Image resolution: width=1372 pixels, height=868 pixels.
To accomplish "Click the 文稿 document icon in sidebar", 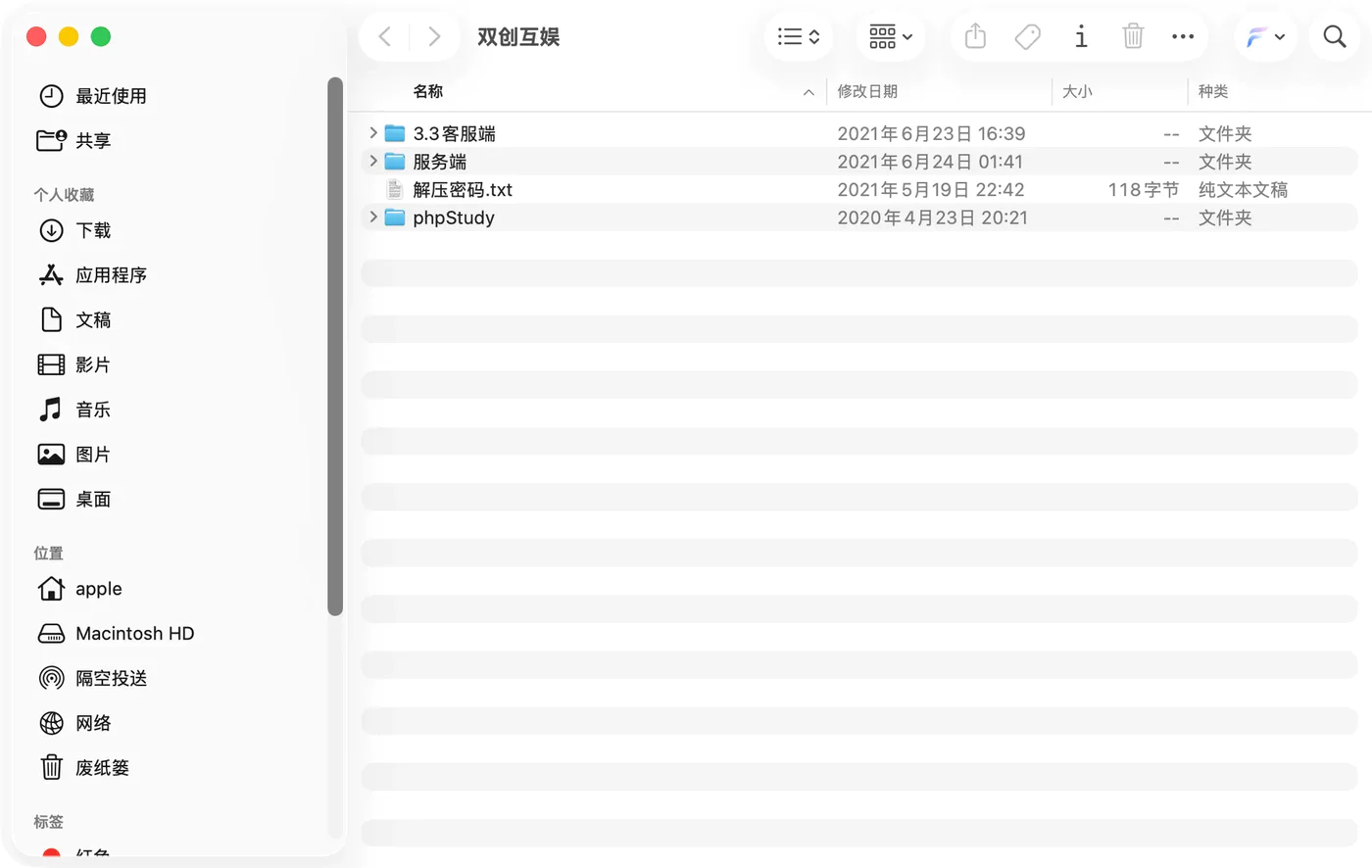I will click(x=51, y=319).
